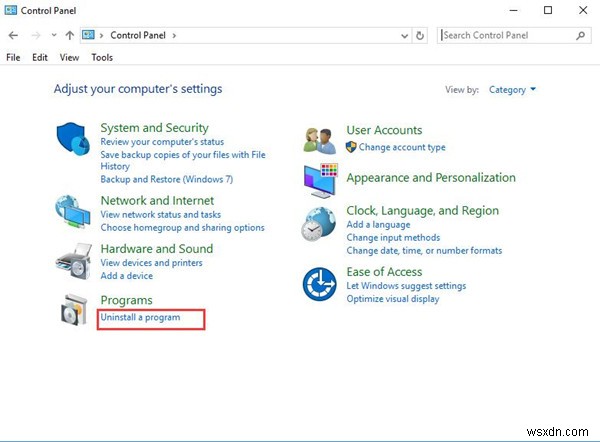The height and width of the screenshot is (442, 600).
Task: Click the Search Control Panel field
Action: pyautogui.click(x=507, y=35)
